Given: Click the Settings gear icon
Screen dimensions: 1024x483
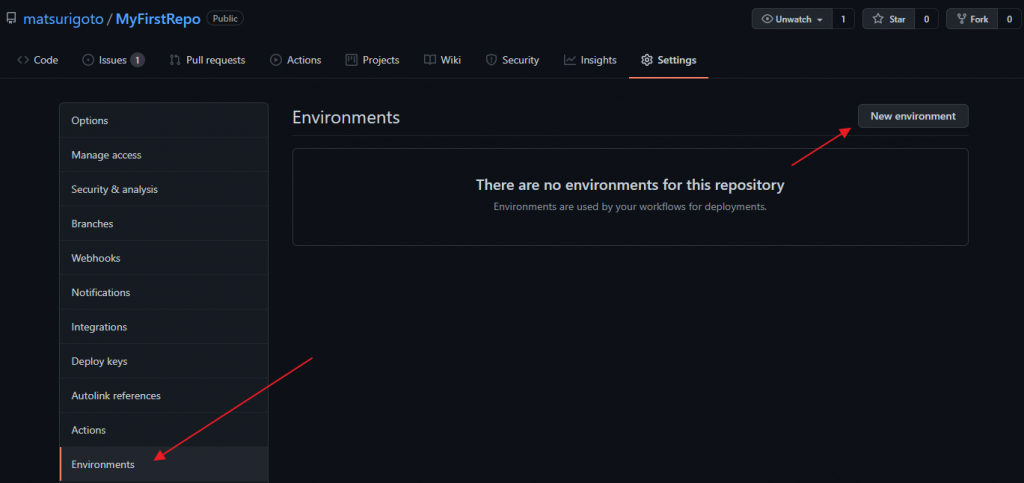Looking at the screenshot, I should coord(647,60).
